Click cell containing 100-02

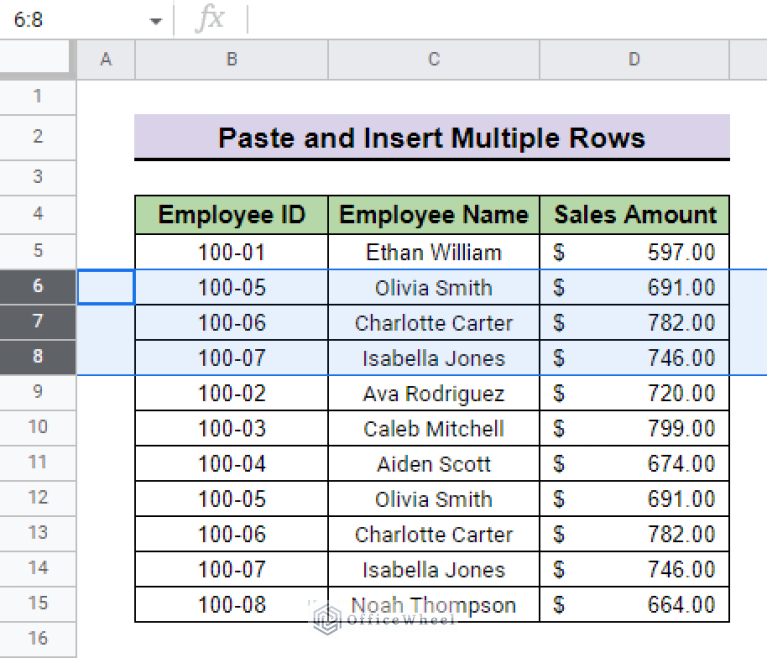click(x=231, y=393)
